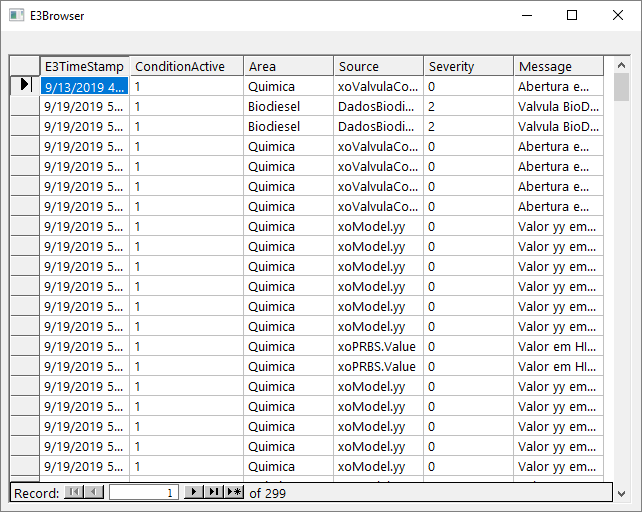Click the first xoPRBS.Value Source cell
The height and width of the screenshot is (512, 642).
point(378,346)
